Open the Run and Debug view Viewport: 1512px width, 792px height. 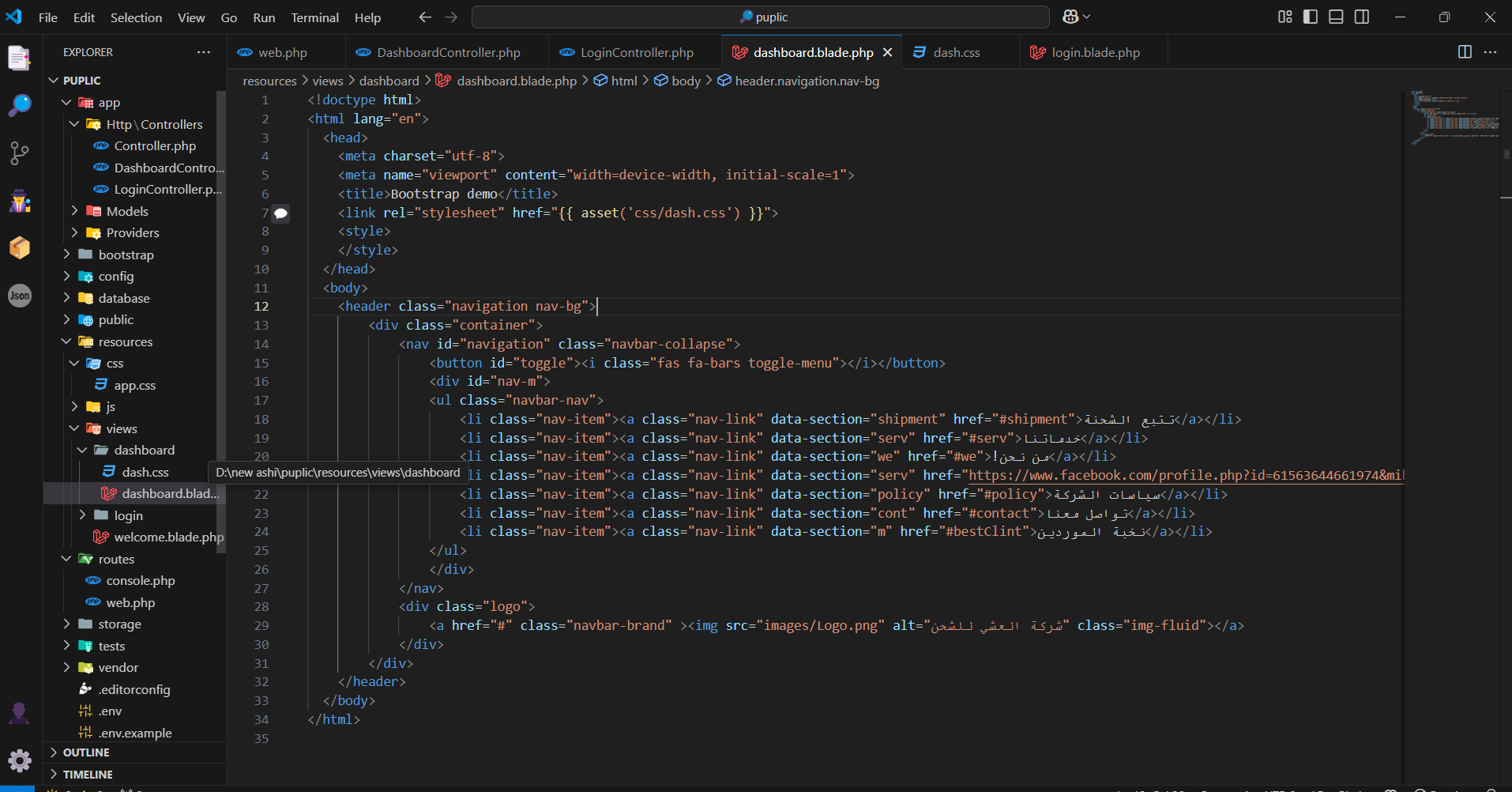pyautogui.click(x=19, y=201)
